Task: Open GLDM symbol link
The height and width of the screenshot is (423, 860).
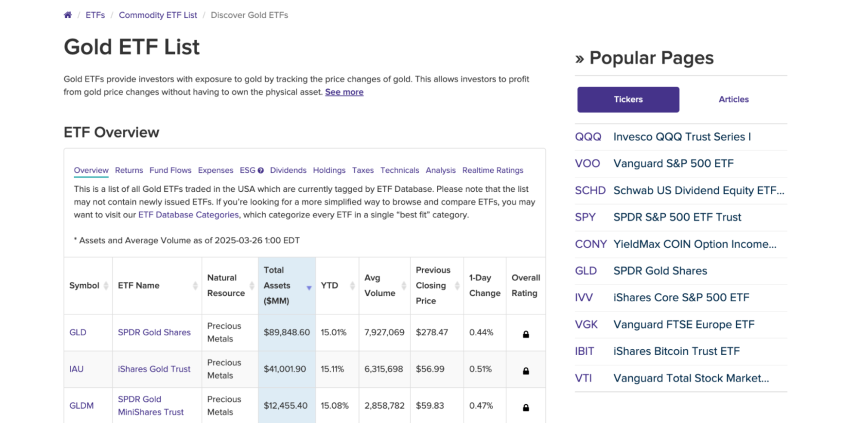Action: tap(81, 406)
